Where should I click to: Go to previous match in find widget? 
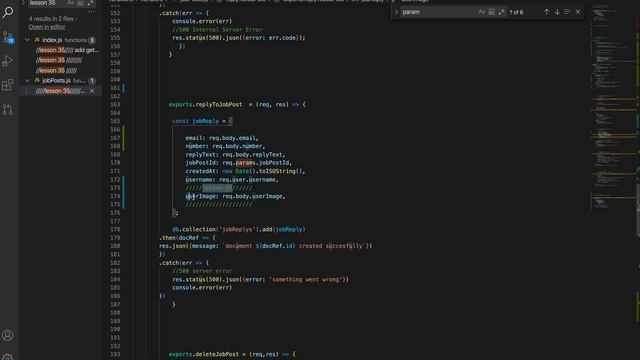point(547,12)
